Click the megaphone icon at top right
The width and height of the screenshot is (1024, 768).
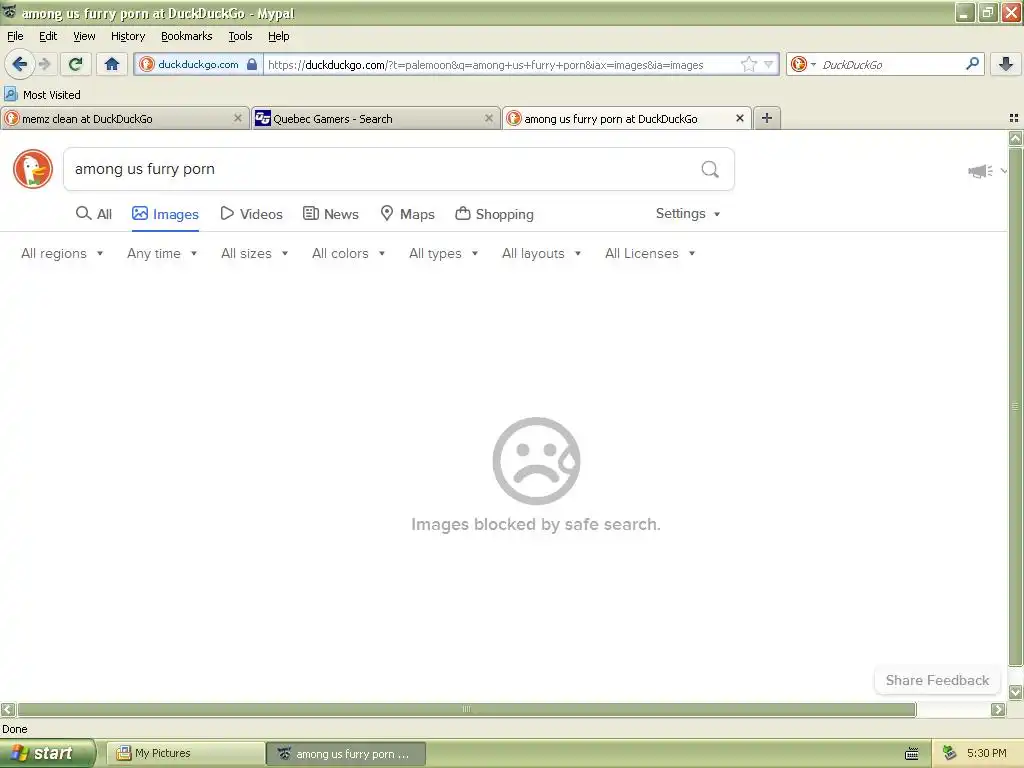980,171
